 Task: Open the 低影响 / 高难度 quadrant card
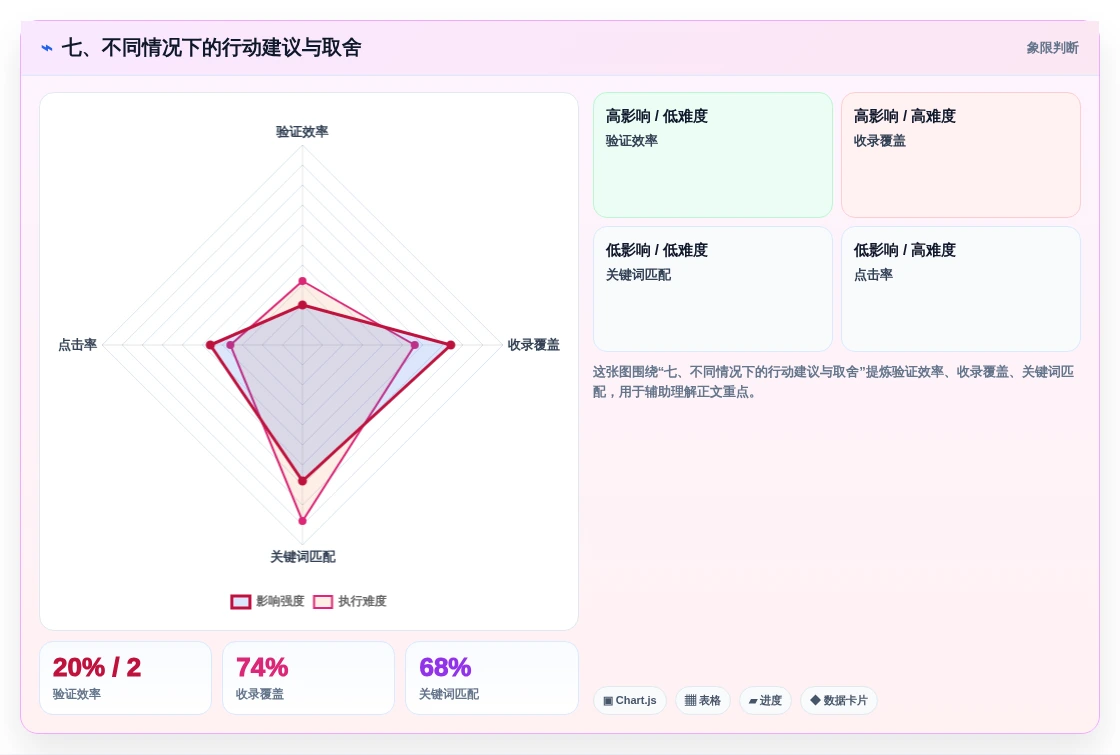(x=961, y=289)
